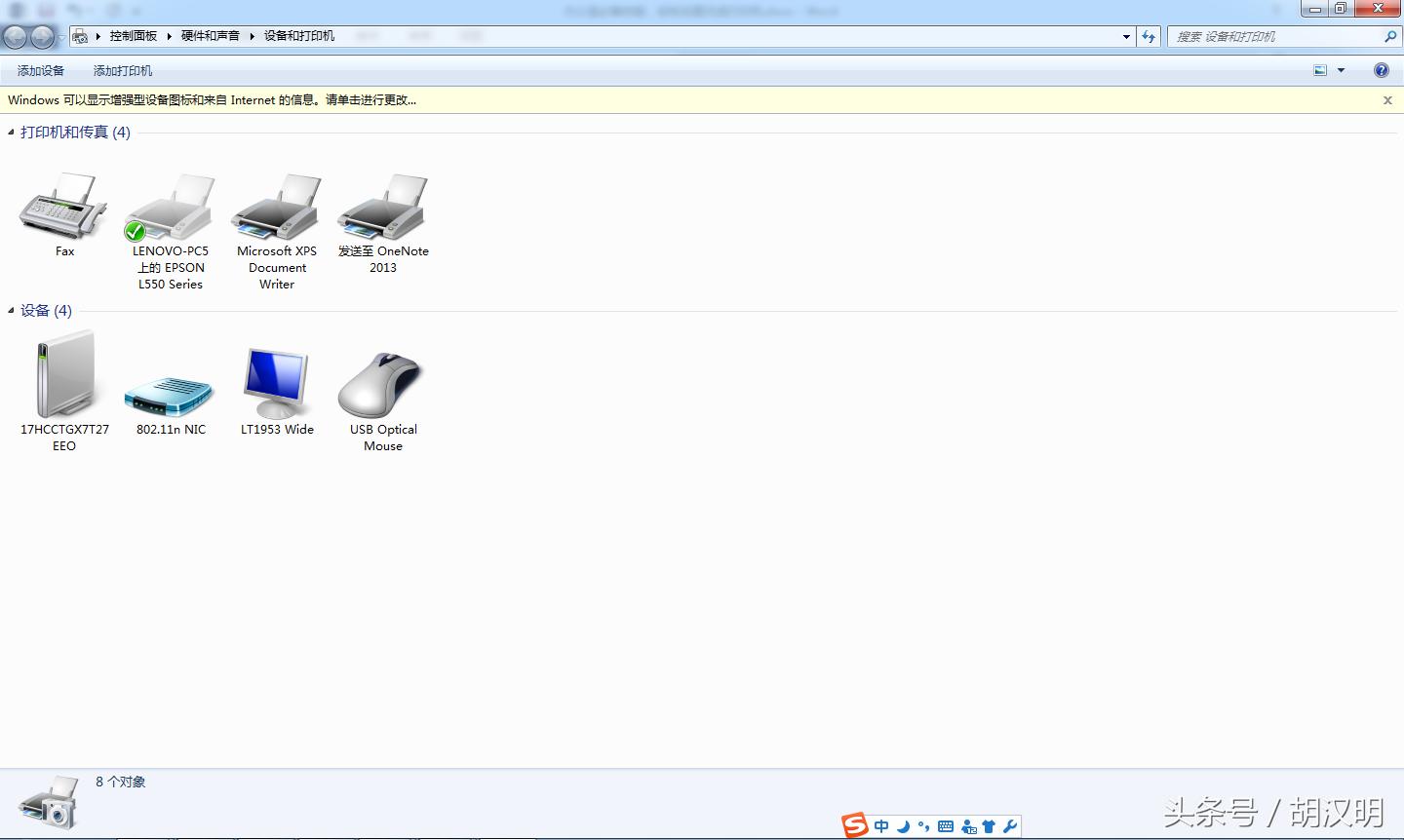Click the yellow Windows information bar message
Image resolution: width=1404 pixels, height=840 pixels.
click(212, 99)
